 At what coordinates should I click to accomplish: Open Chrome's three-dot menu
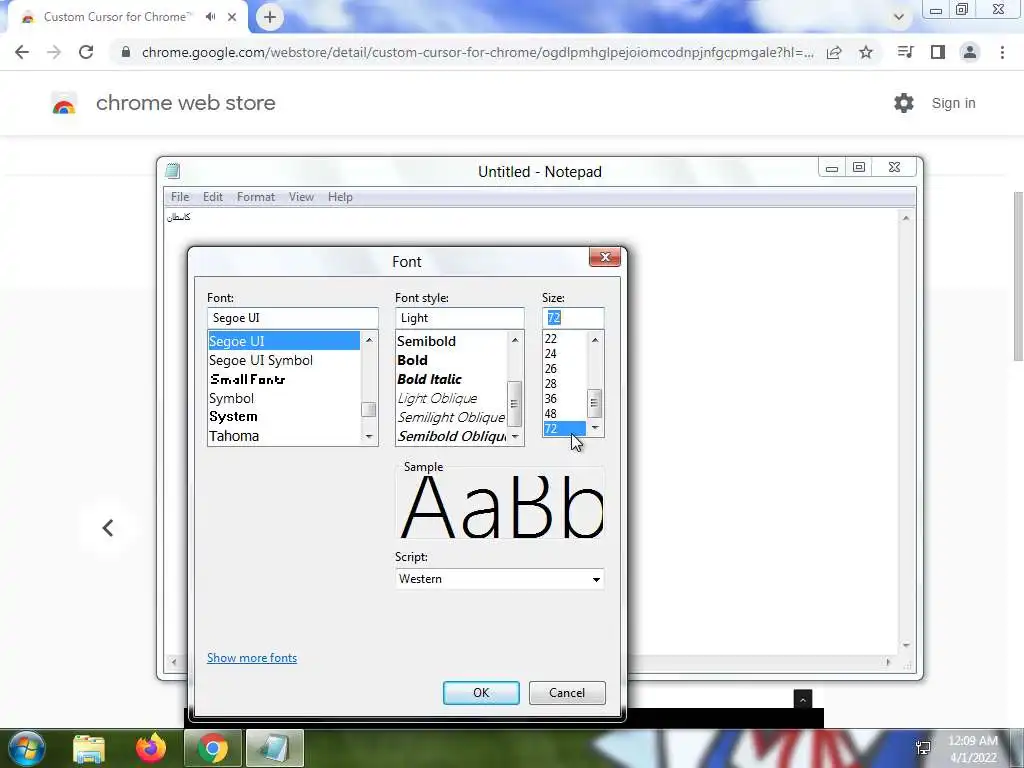[1002, 52]
